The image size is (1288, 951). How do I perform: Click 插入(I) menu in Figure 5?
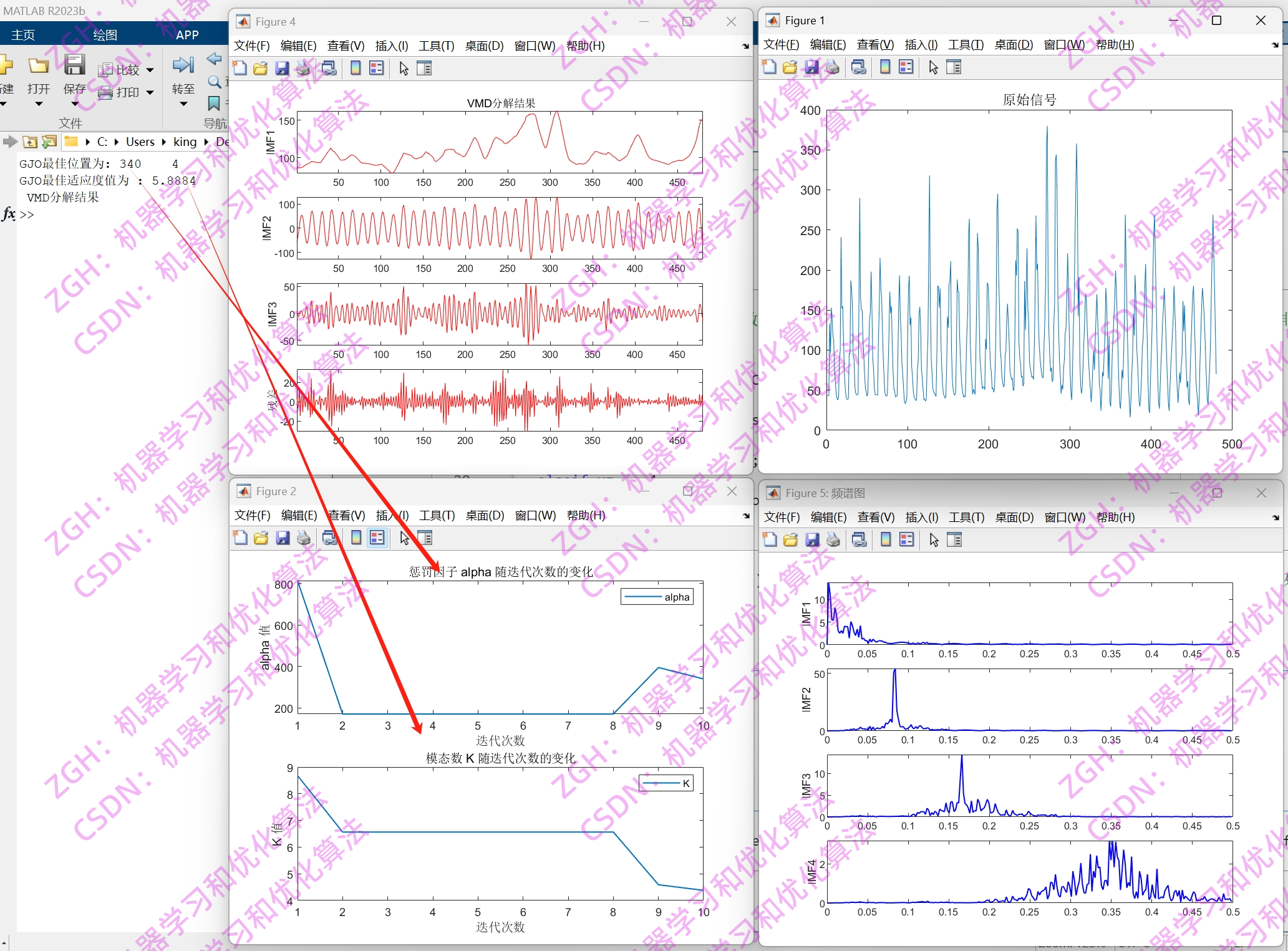point(921,517)
